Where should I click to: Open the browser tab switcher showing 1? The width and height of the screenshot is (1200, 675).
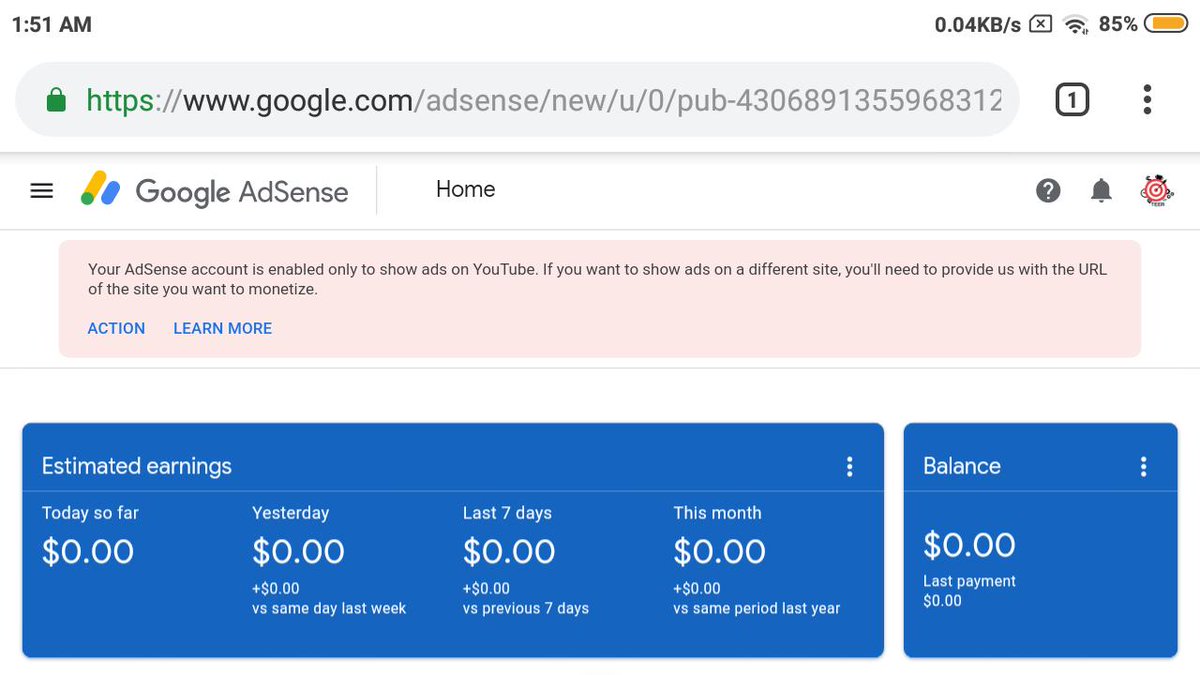[x=1072, y=99]
